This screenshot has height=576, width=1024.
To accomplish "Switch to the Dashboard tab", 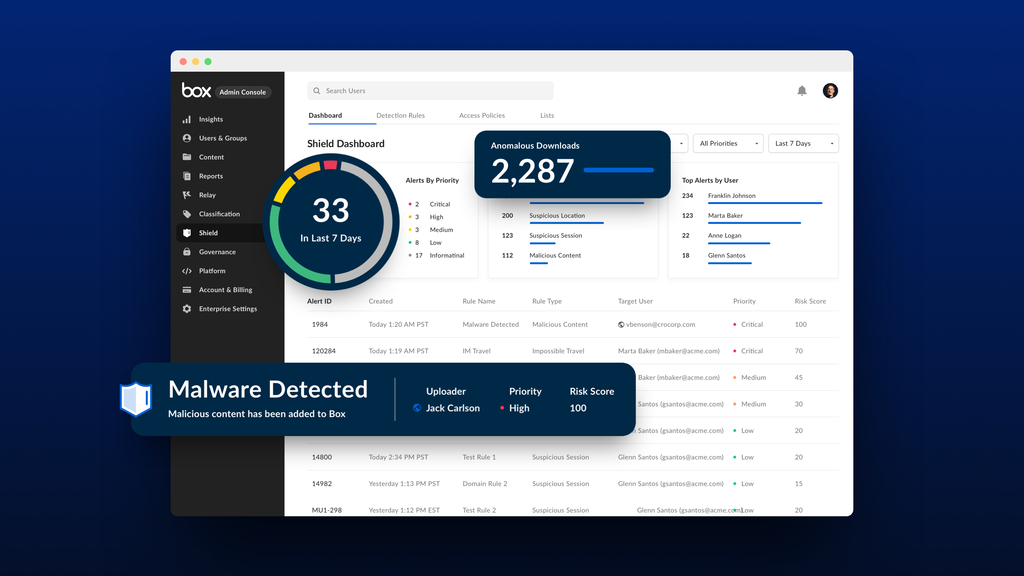I will tap(325, 116).
